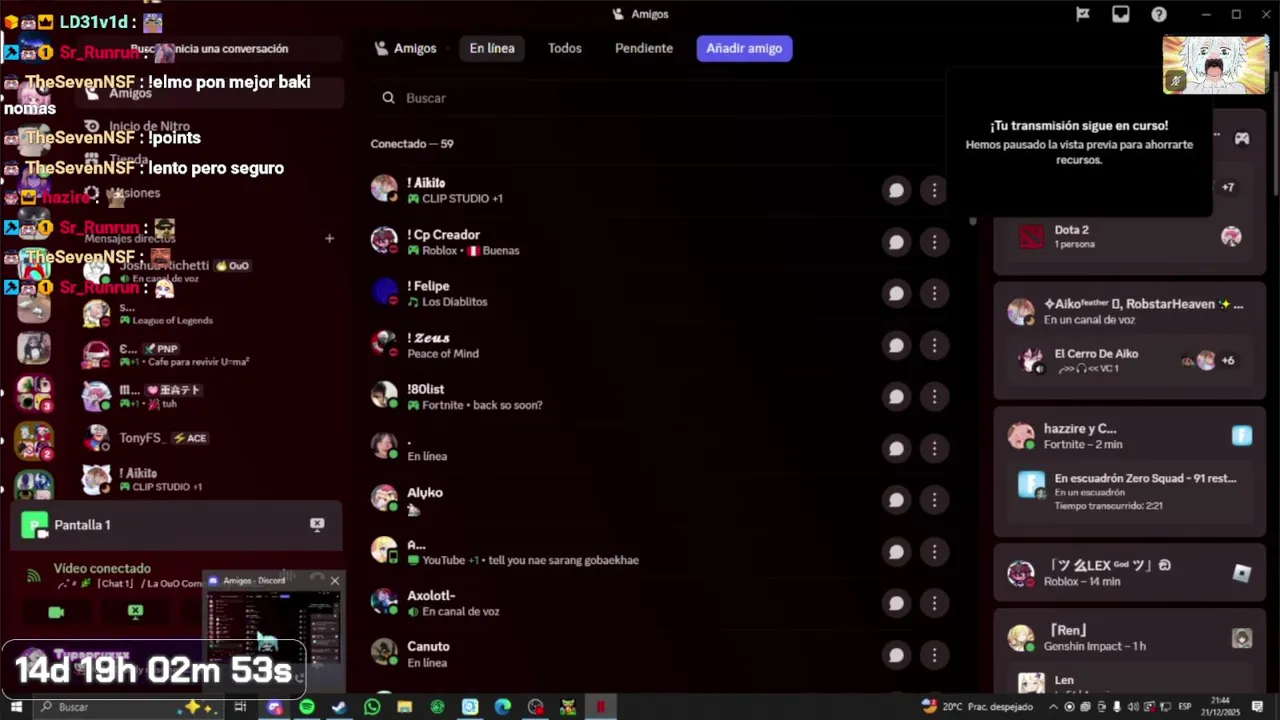Open more options for !80list
This screenshot has height=720, width=1280.
pyautogui.click(x=934, y=397)
